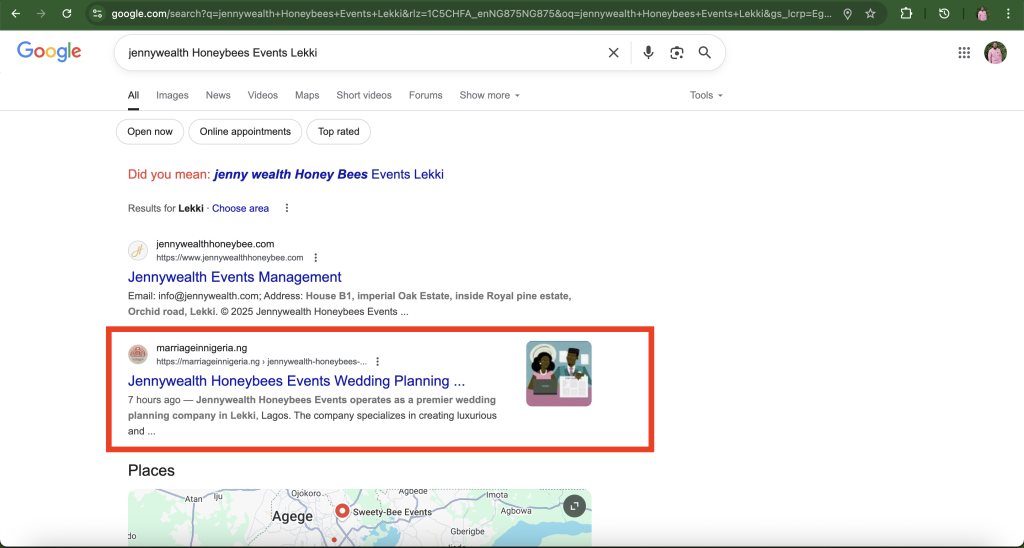This screenshot has width=1024, height=548.
Task: Toggle the Open now filter chip
Action: point(150,131)
